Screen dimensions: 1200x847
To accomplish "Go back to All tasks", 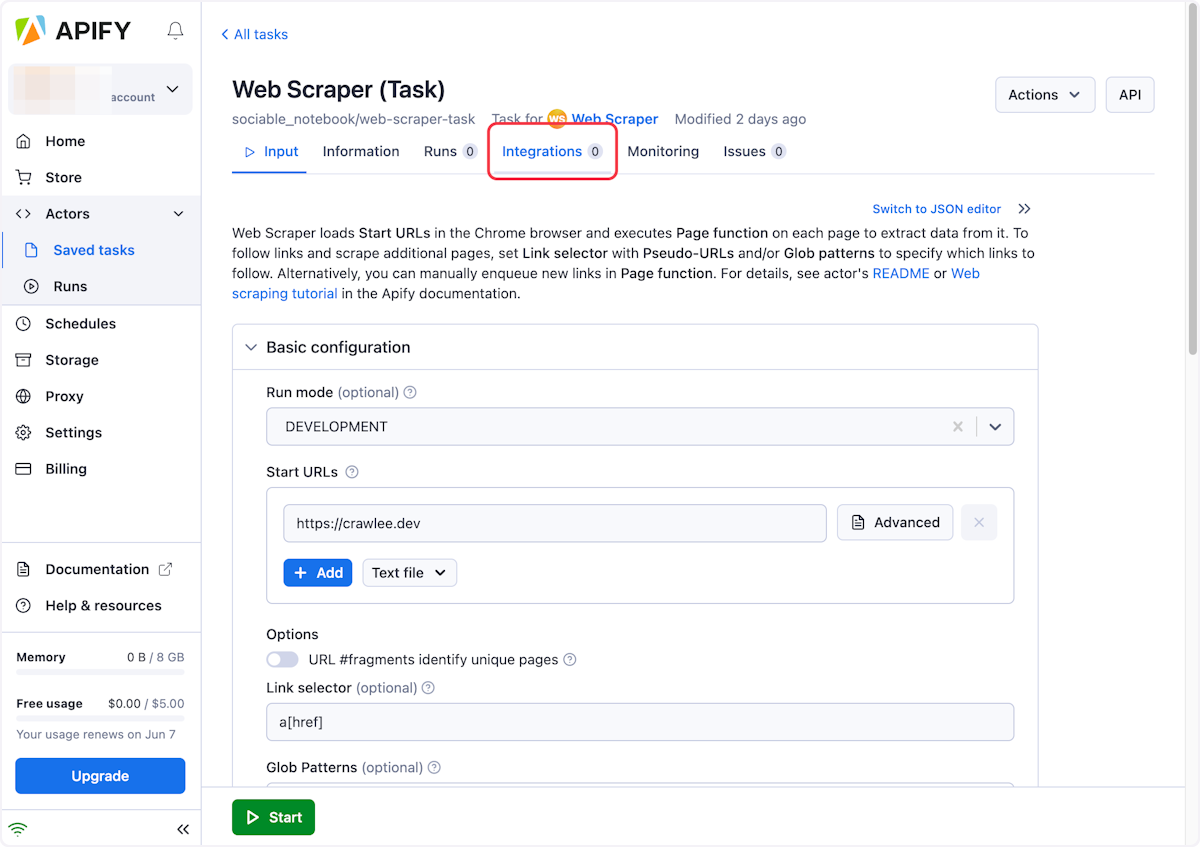I will coord(254,34).
